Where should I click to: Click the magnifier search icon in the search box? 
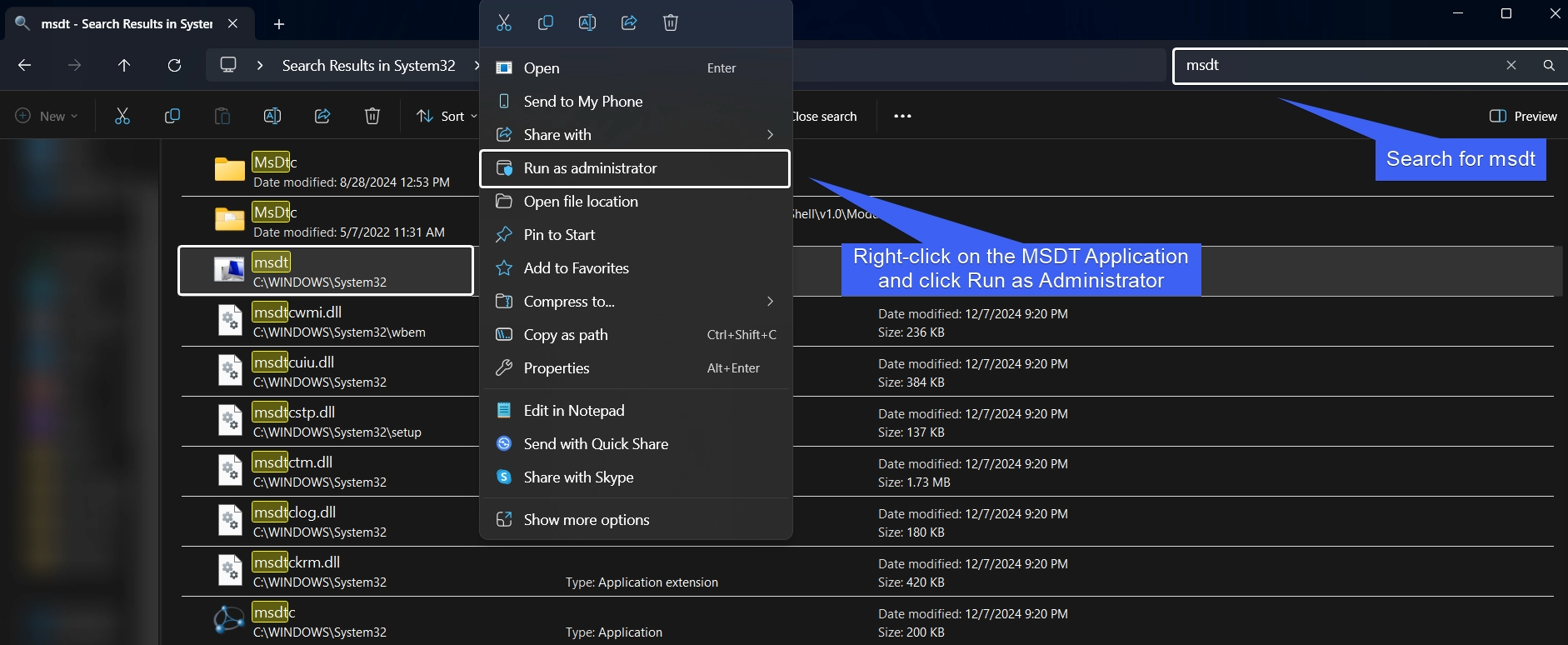(x=1549, y=65)
